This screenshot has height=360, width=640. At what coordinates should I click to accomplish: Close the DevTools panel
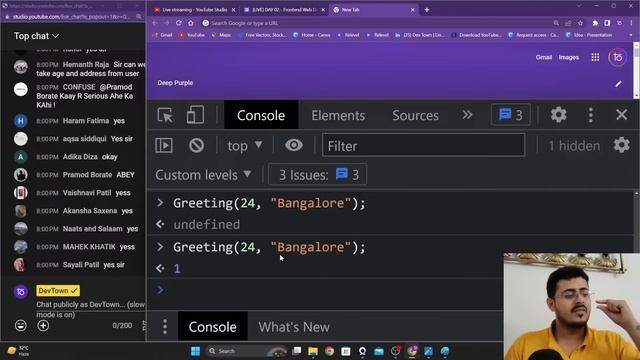(x=621, y=115)
